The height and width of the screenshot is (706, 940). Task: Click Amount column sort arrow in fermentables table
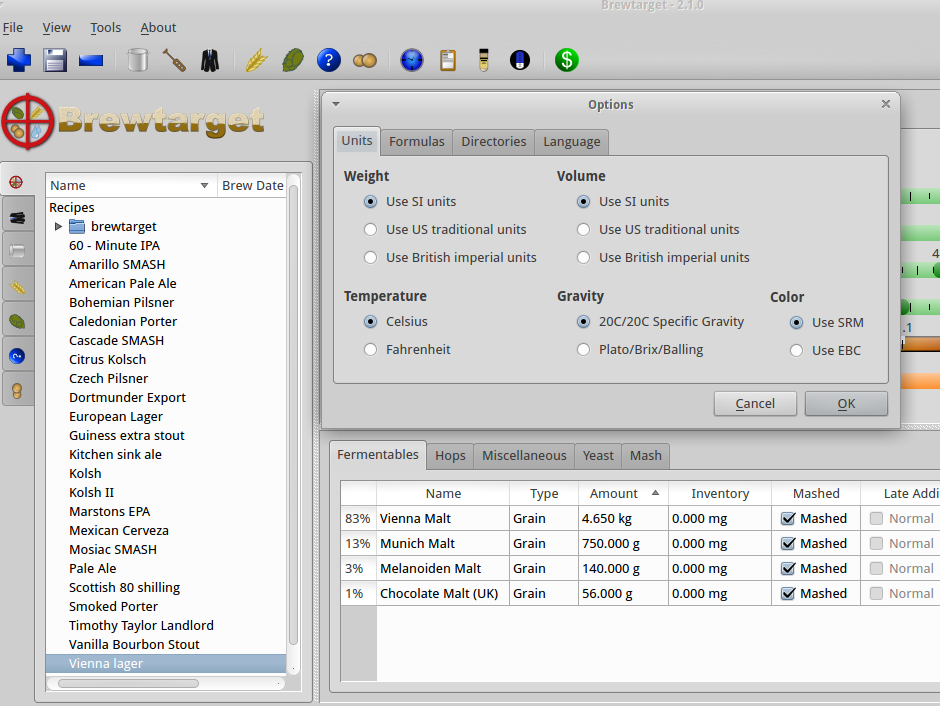point(655,493)
